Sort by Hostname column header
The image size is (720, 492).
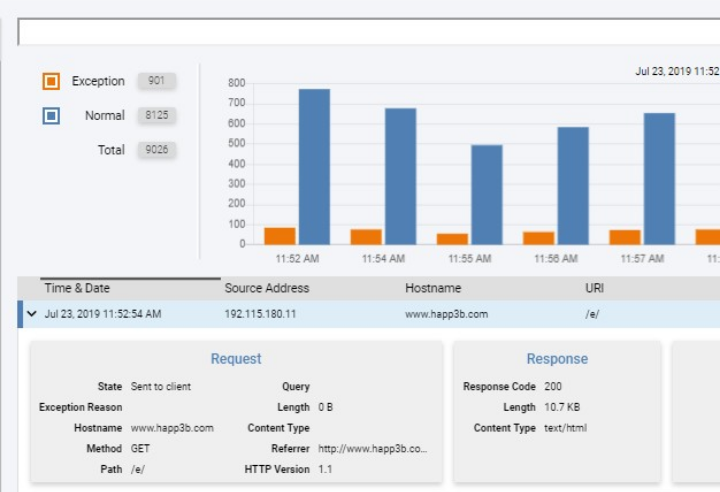click(x=433, y=288)
